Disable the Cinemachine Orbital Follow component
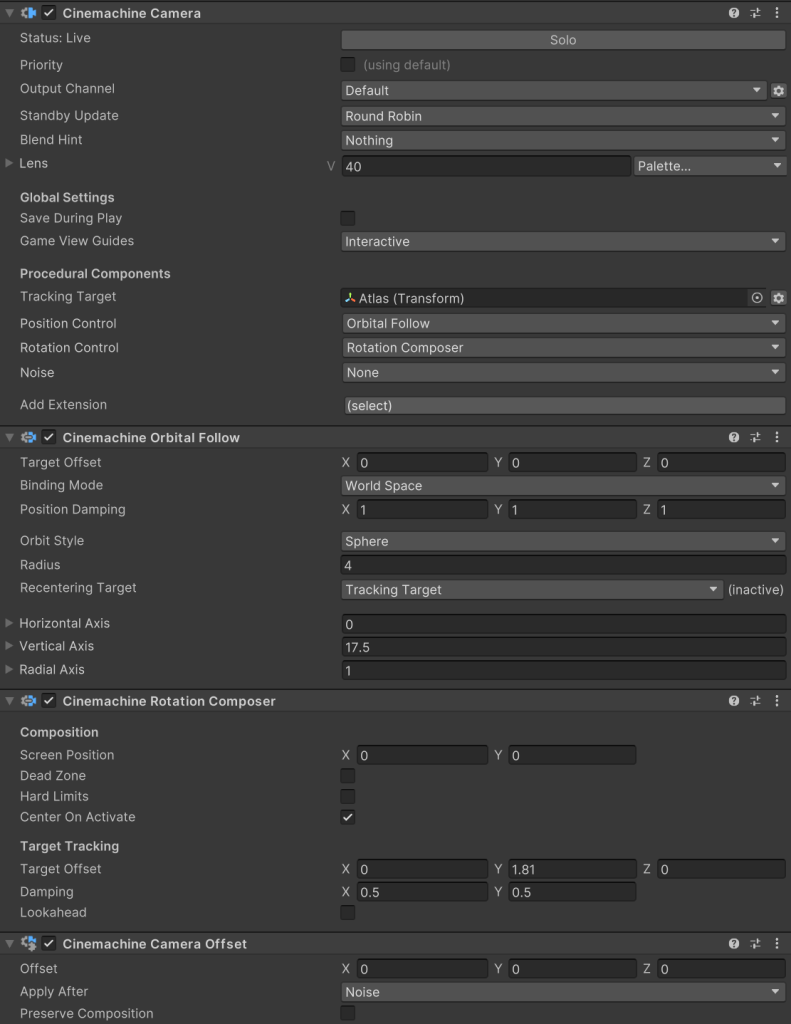This screenshot has height=1024, width=791. pos(49,438)
